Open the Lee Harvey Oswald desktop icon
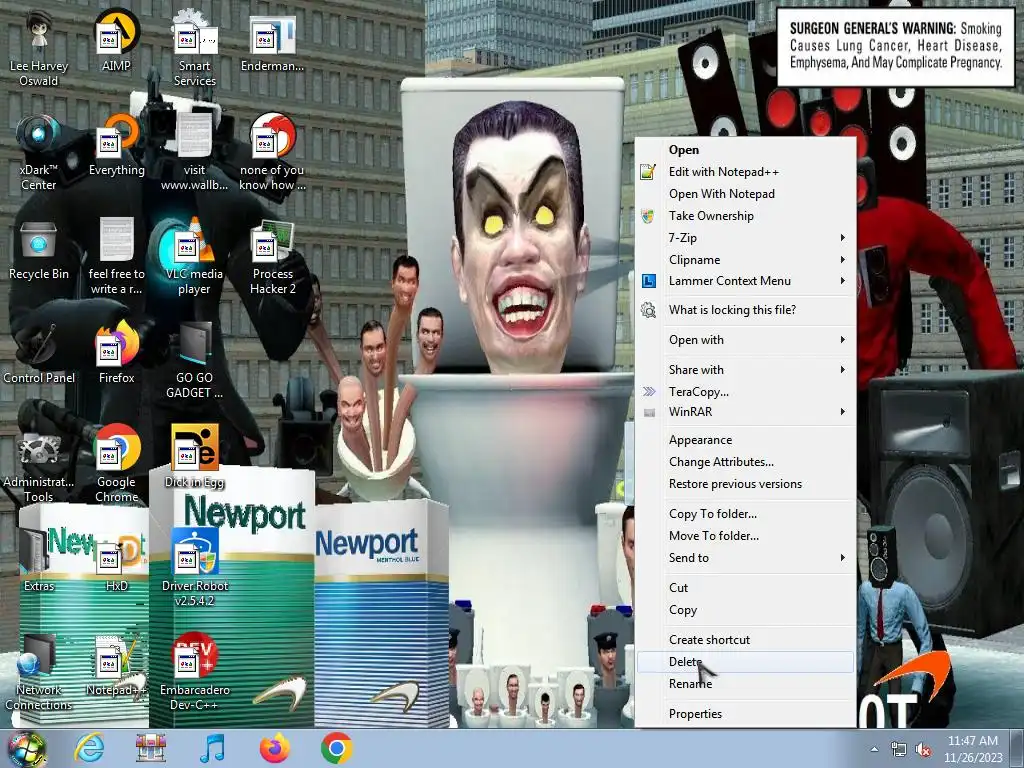This screenshot has height=768, width=1024. click(39, 48)
